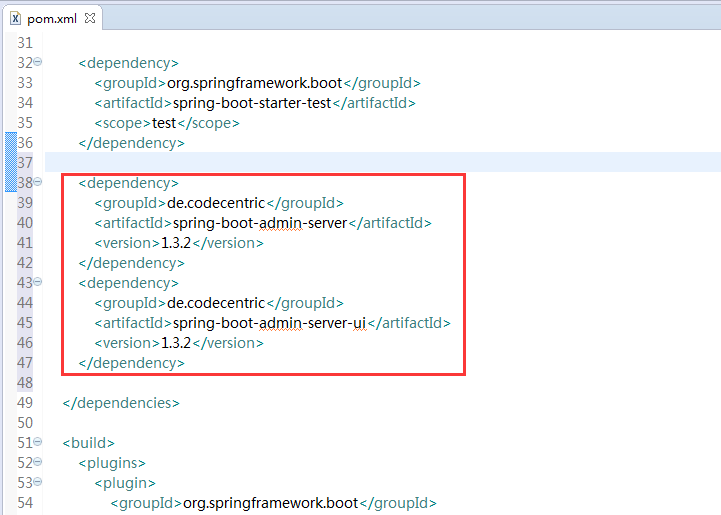Click the closing dependency tag on line 36

(132, 143)
